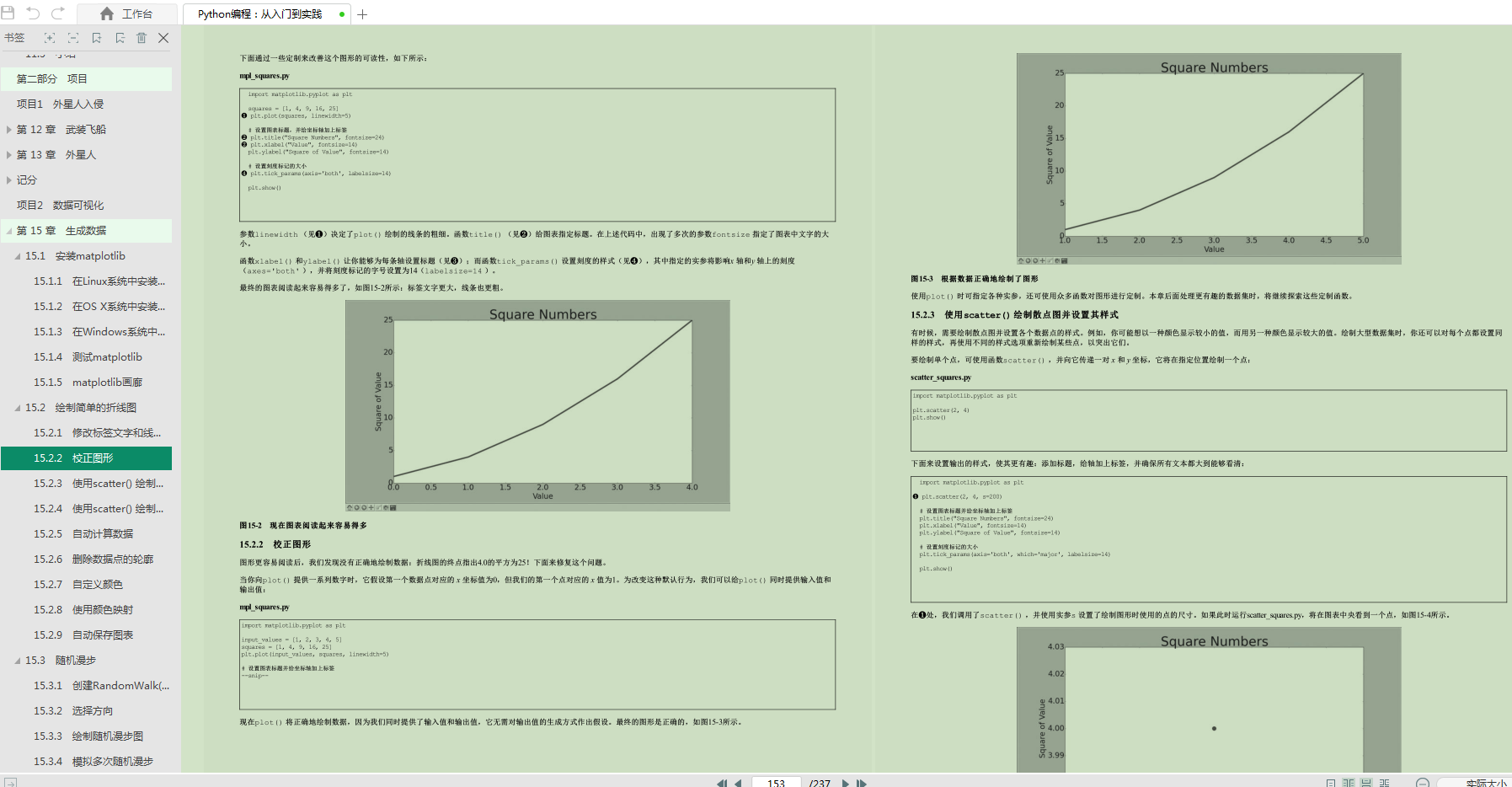Collapse 15.3 随机漫步 section
Image resolution: width=1512 pixels, height=787 pixels.
click(x=18, y=660)
